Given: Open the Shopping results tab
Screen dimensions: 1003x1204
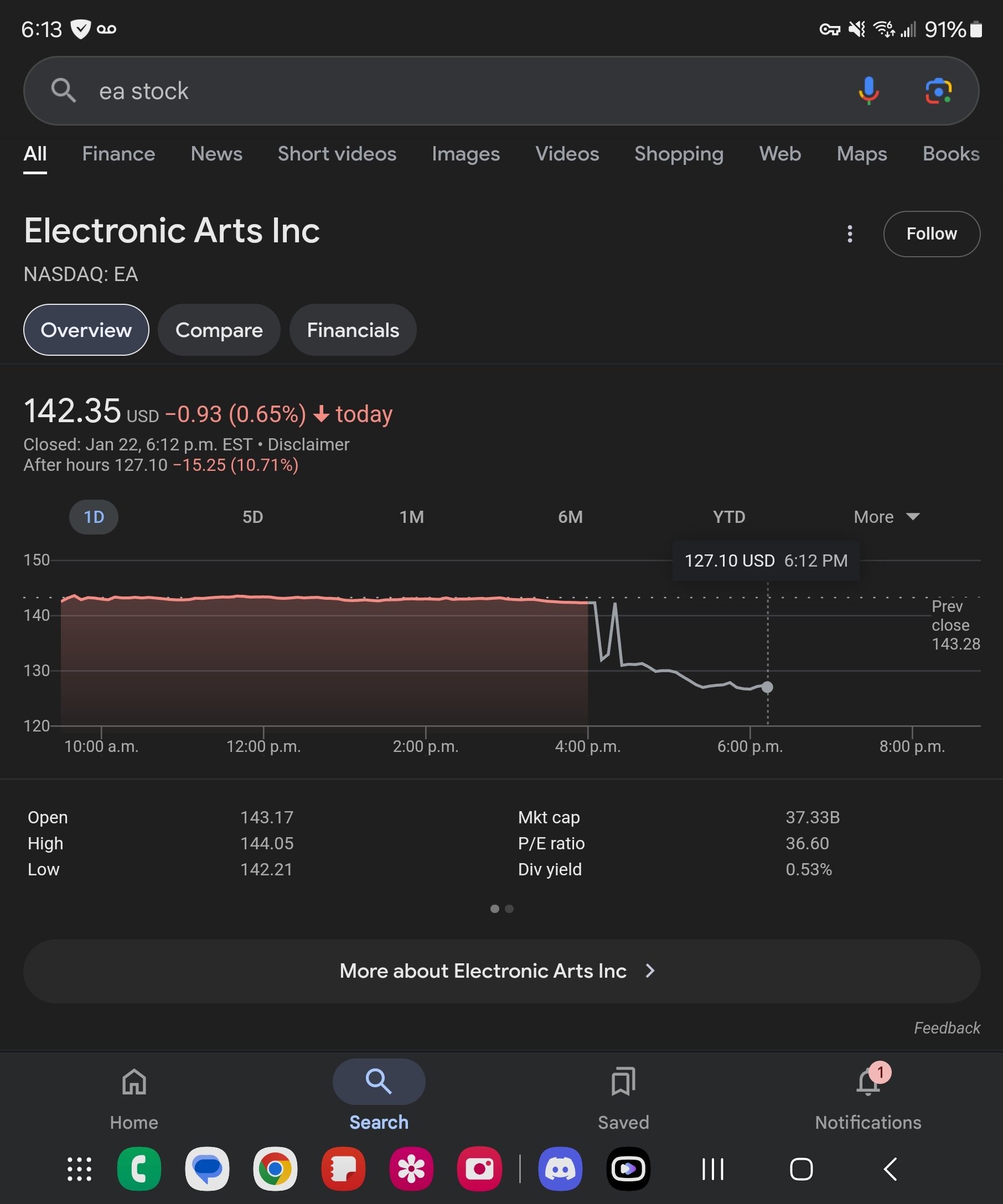Looking at the screenshot, I should [x=679, y=154].
